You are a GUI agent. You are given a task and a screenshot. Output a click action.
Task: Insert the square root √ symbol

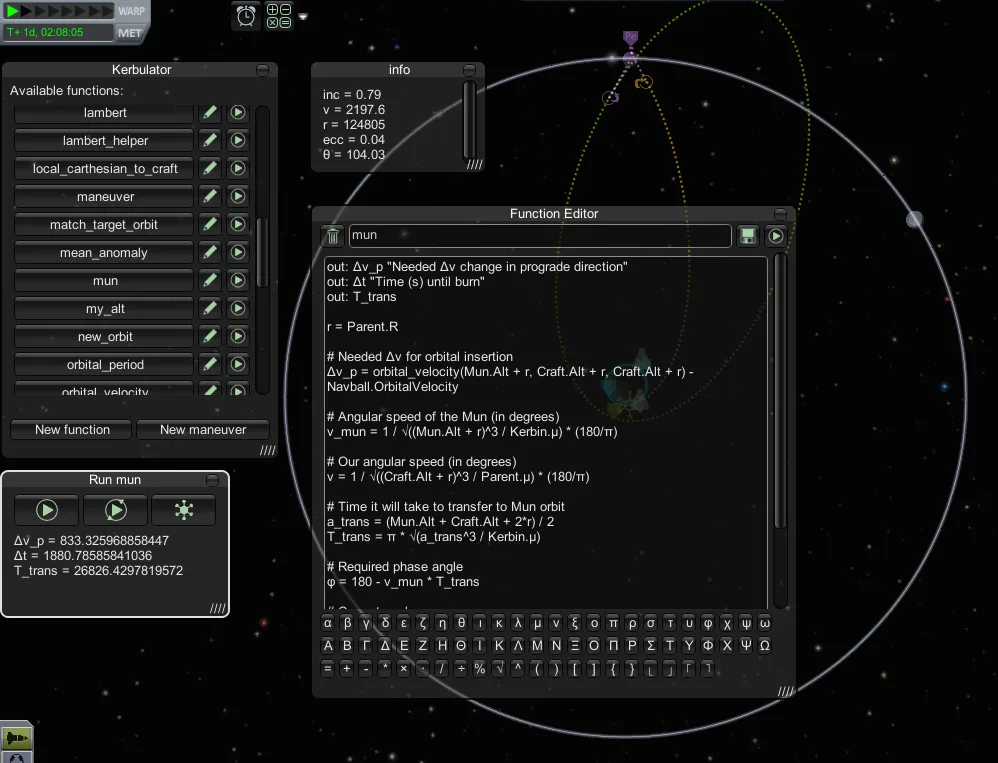[x=499, y=669]
